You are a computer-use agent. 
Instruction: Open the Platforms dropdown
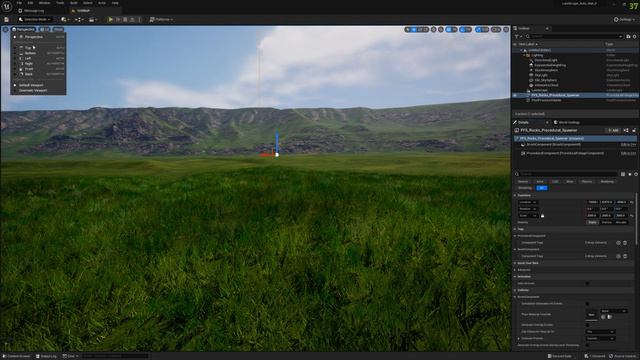point(161,19)
